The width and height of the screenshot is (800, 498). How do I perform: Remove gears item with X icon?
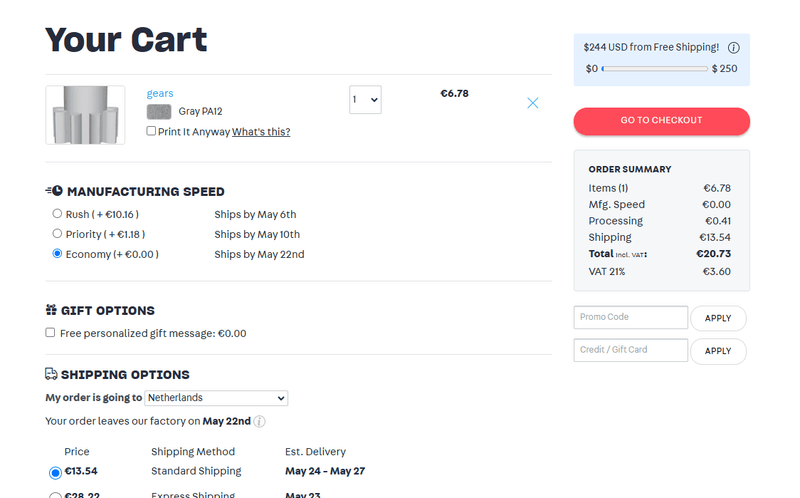(x=533, y=103)
